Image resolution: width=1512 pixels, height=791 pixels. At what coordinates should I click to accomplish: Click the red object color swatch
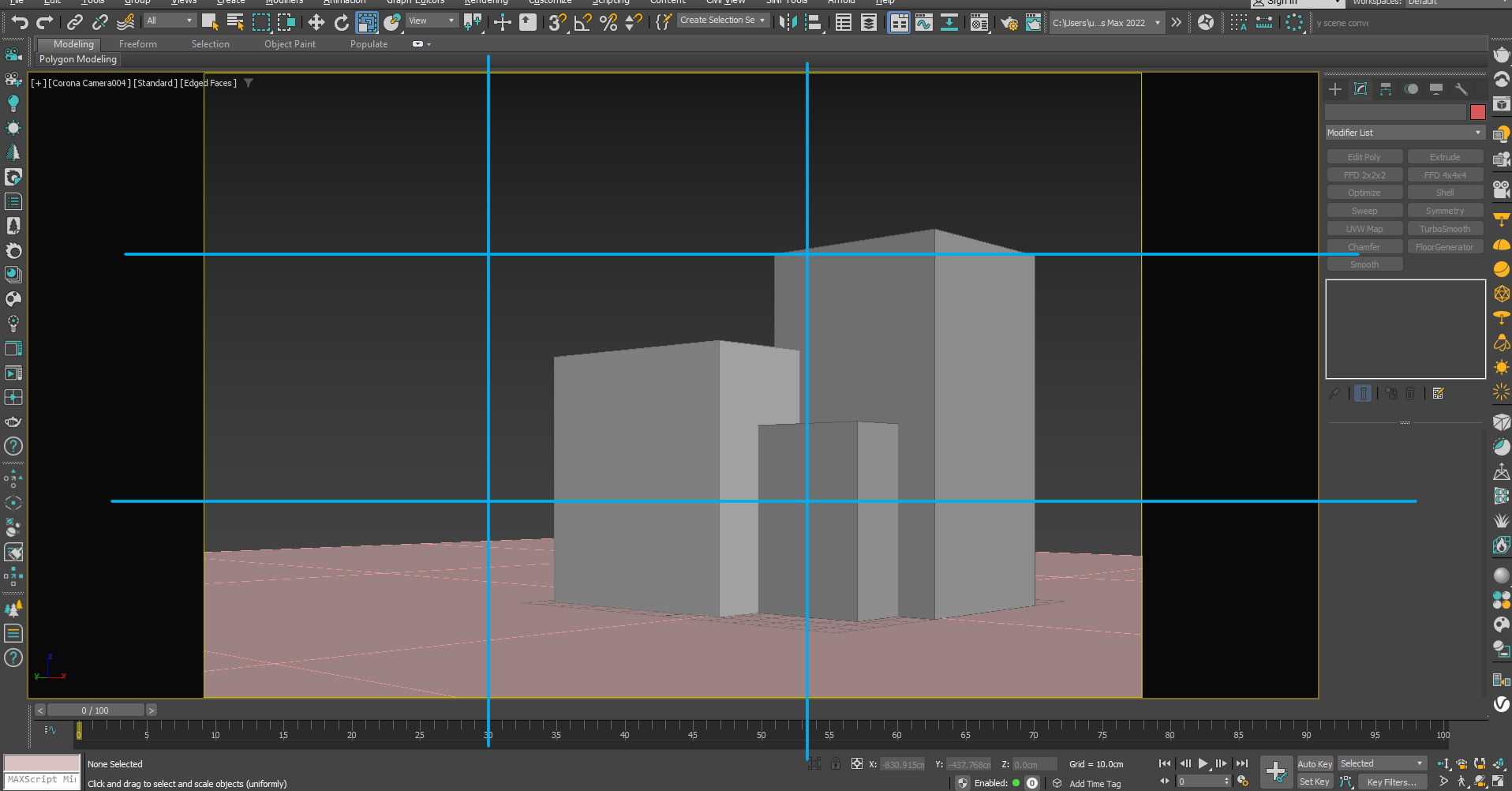pos(1477,112)
